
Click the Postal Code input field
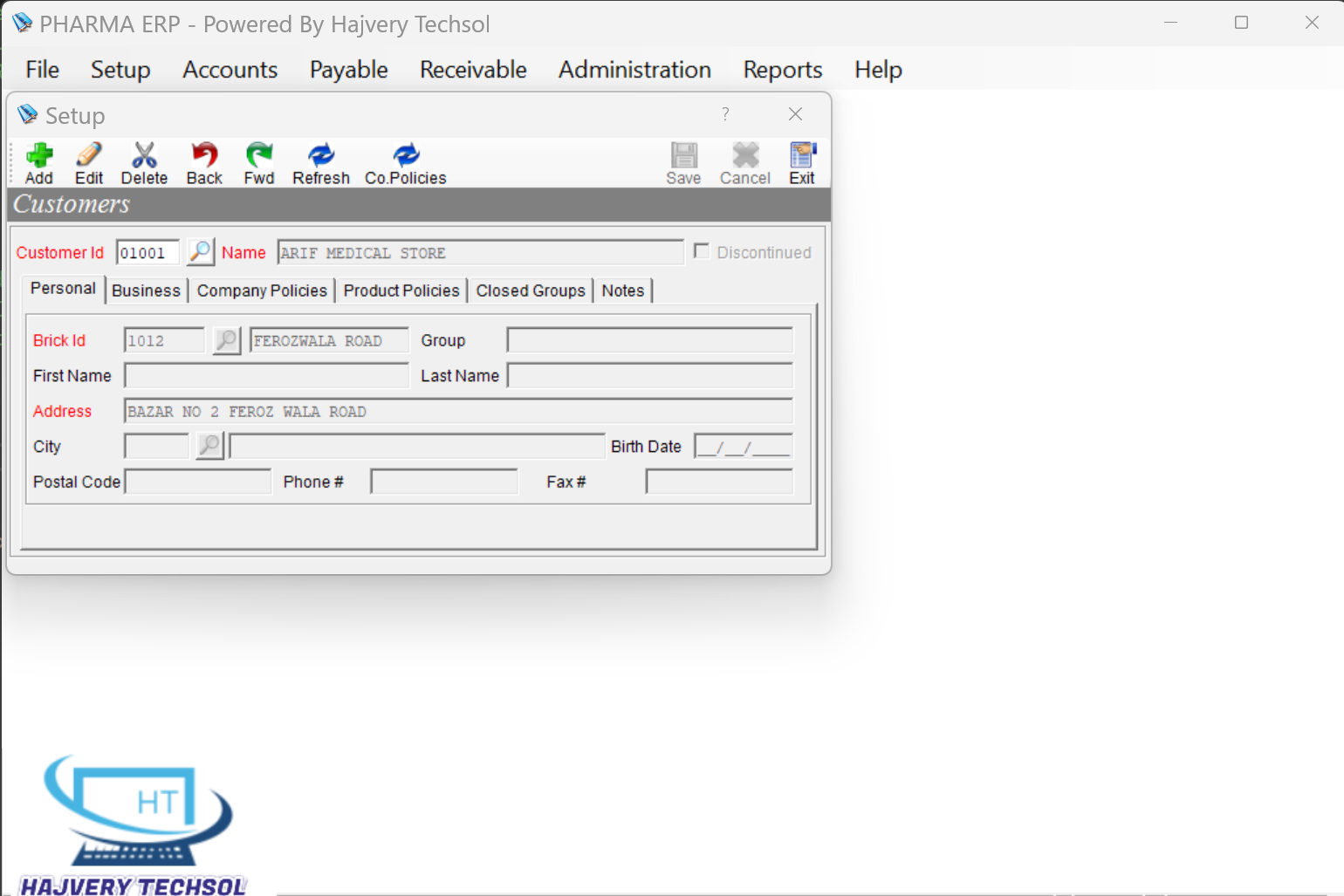[x=198, y=482]
